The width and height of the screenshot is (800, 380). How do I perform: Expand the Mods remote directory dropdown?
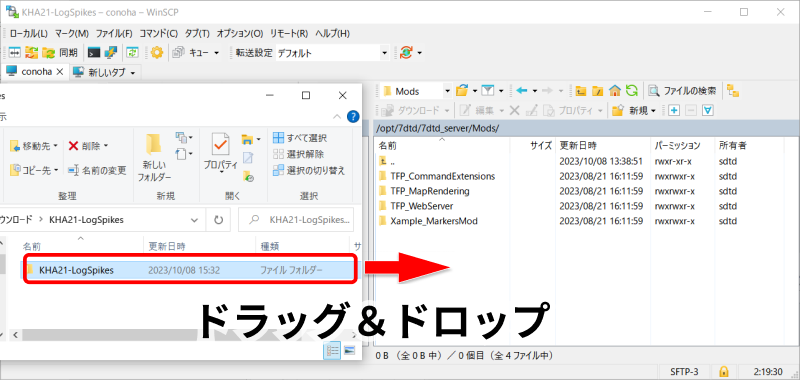[447, 91]
